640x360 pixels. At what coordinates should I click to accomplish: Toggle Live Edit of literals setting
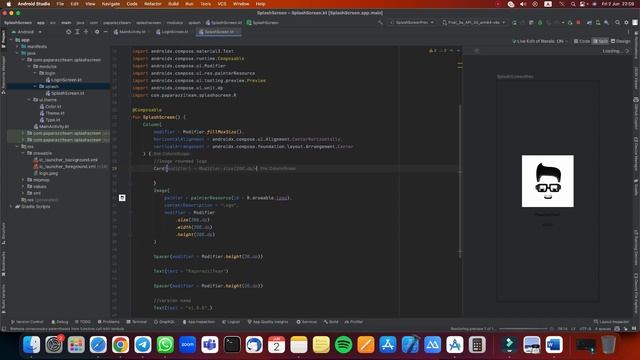[x=540, y=41]
